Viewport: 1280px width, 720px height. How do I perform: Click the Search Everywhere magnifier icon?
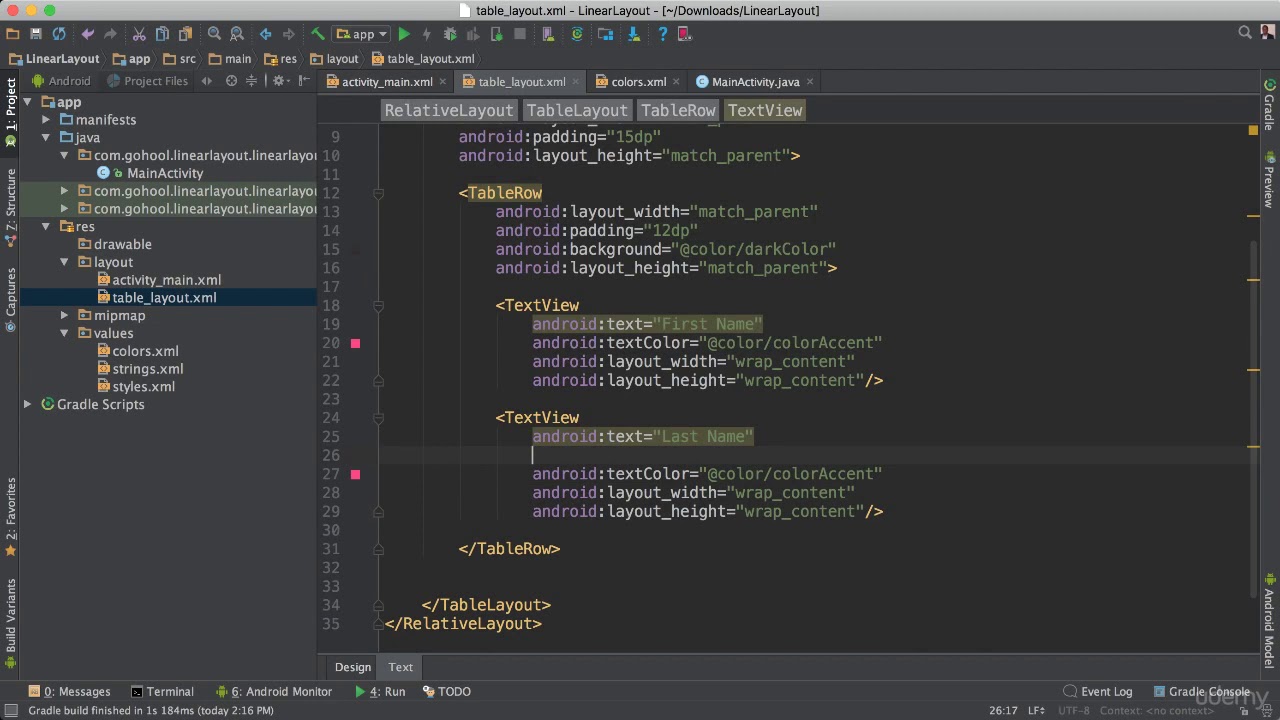[1245, 33]
